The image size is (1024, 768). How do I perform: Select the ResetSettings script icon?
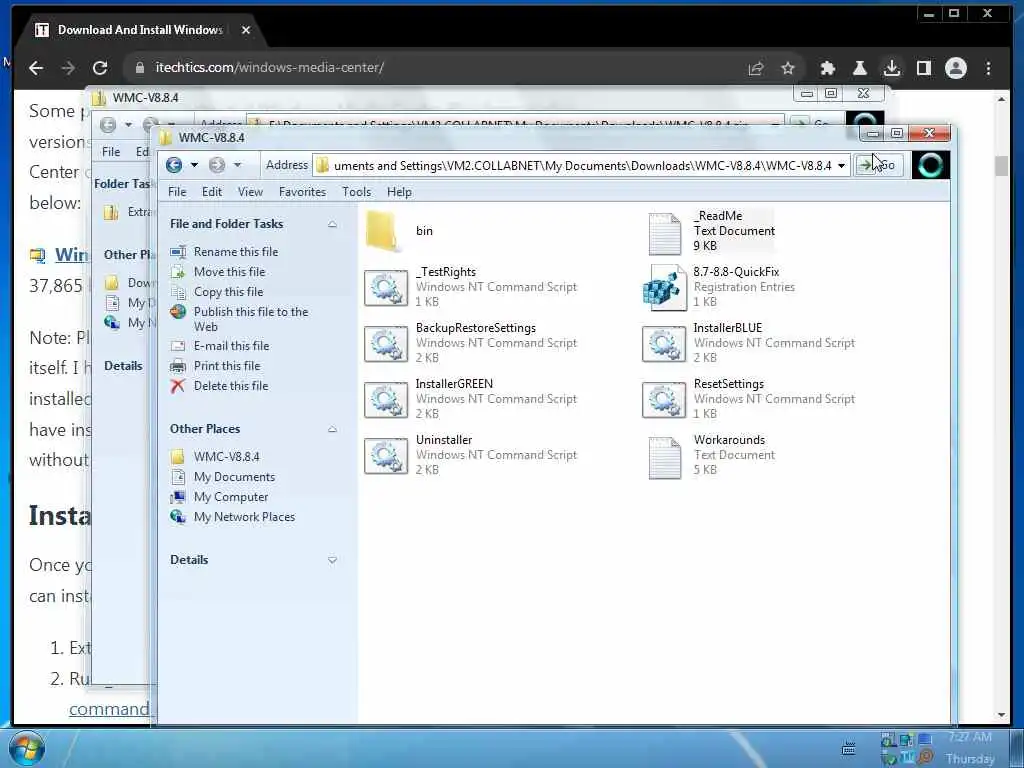[664, 400]
